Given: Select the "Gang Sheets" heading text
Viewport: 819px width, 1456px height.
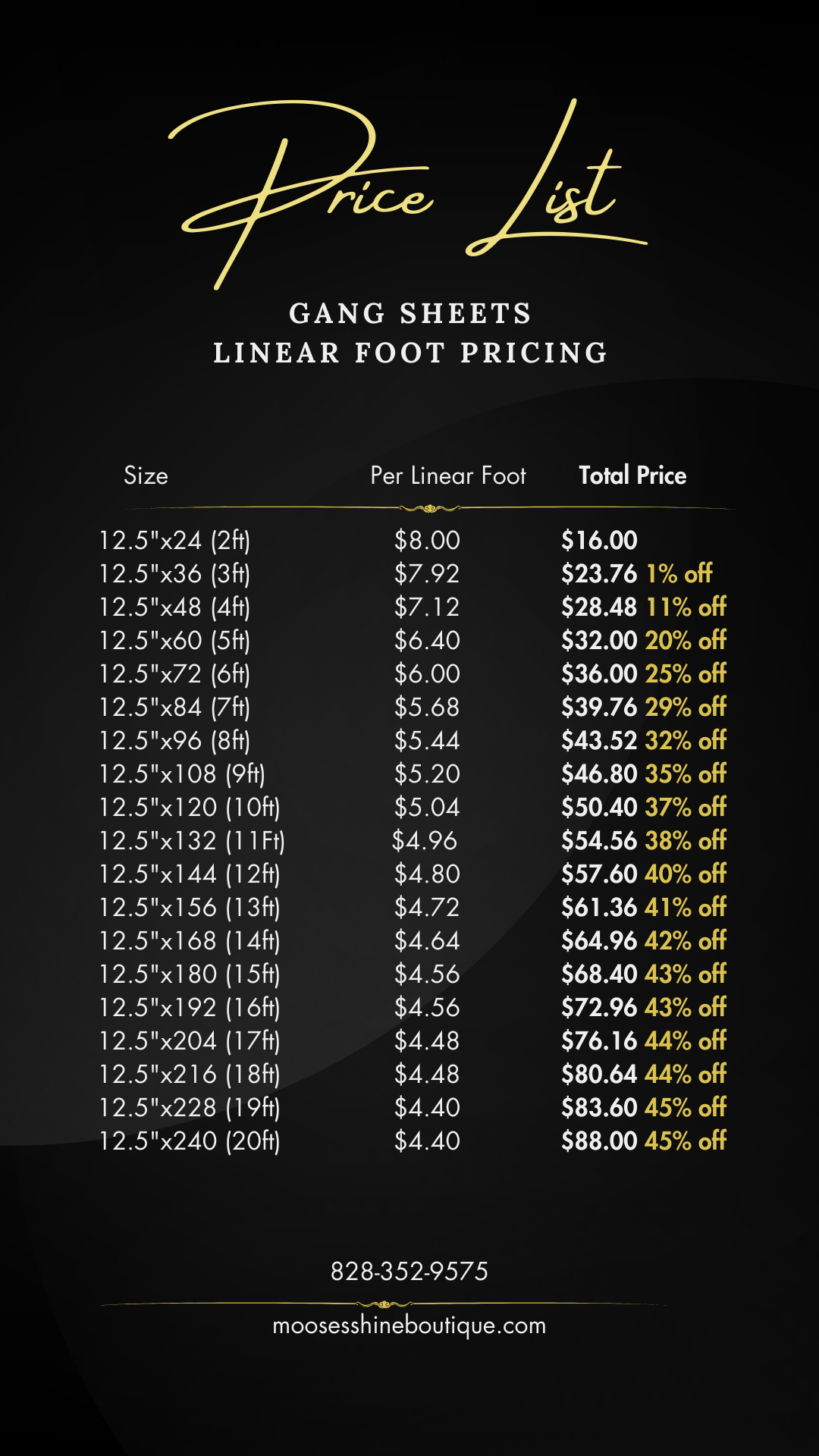Looking at the screenshot, I should point(409,313).
